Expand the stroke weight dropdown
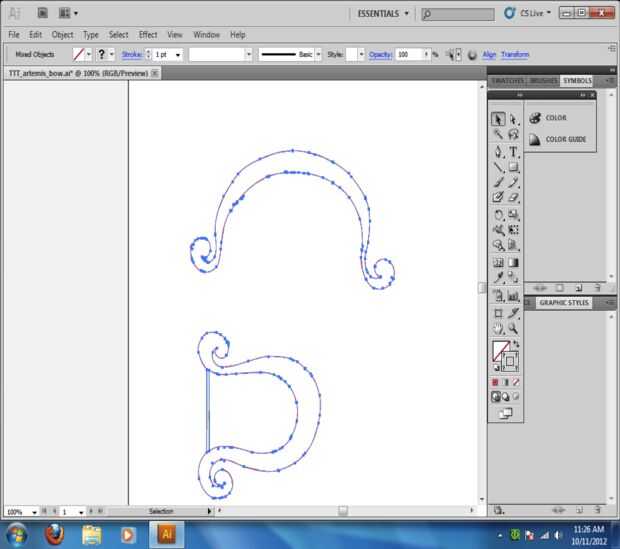The image size is (620, 549). [x=177, y=54]
